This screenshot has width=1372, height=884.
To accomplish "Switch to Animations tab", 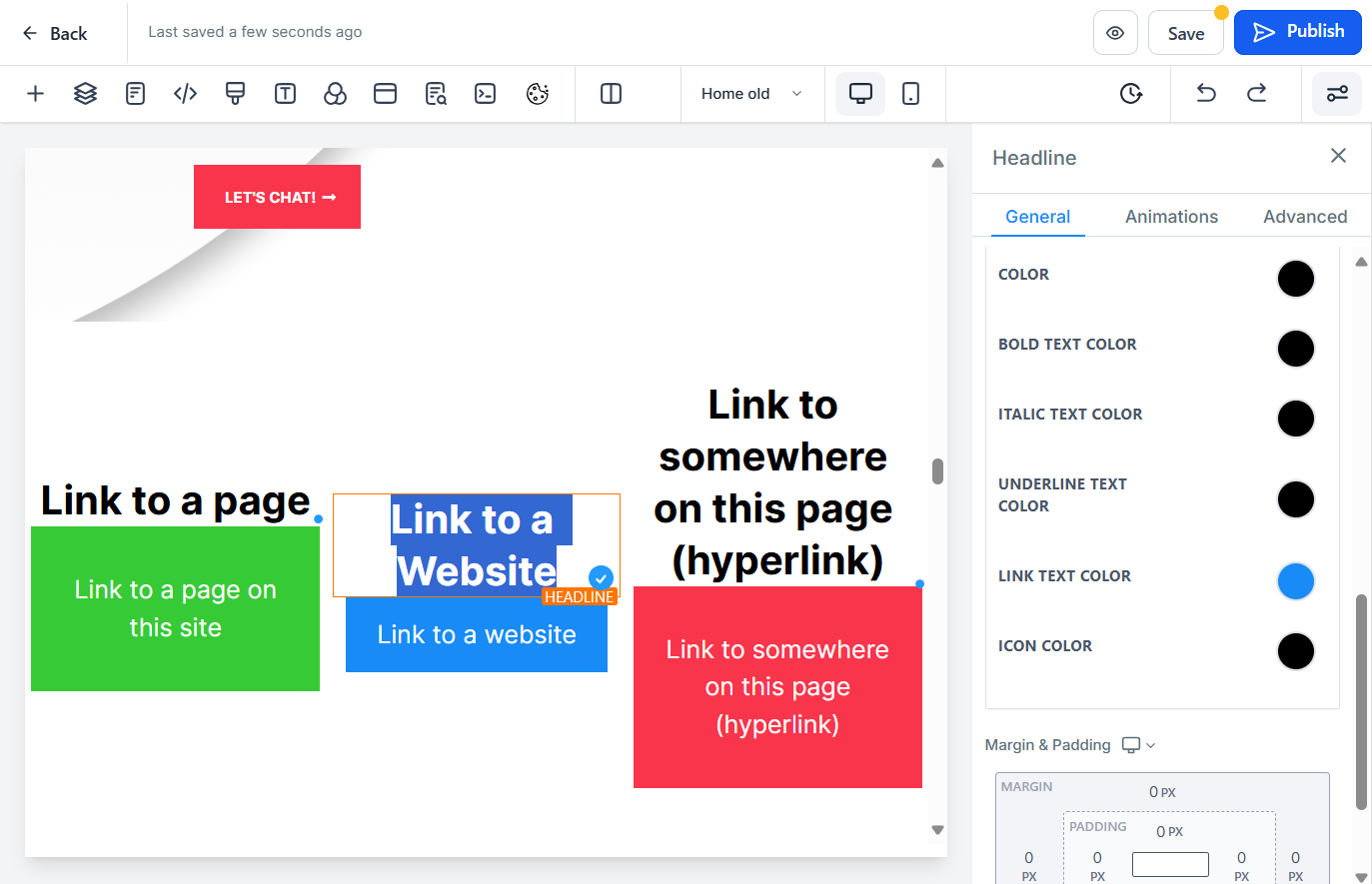I will [1171, 217].
